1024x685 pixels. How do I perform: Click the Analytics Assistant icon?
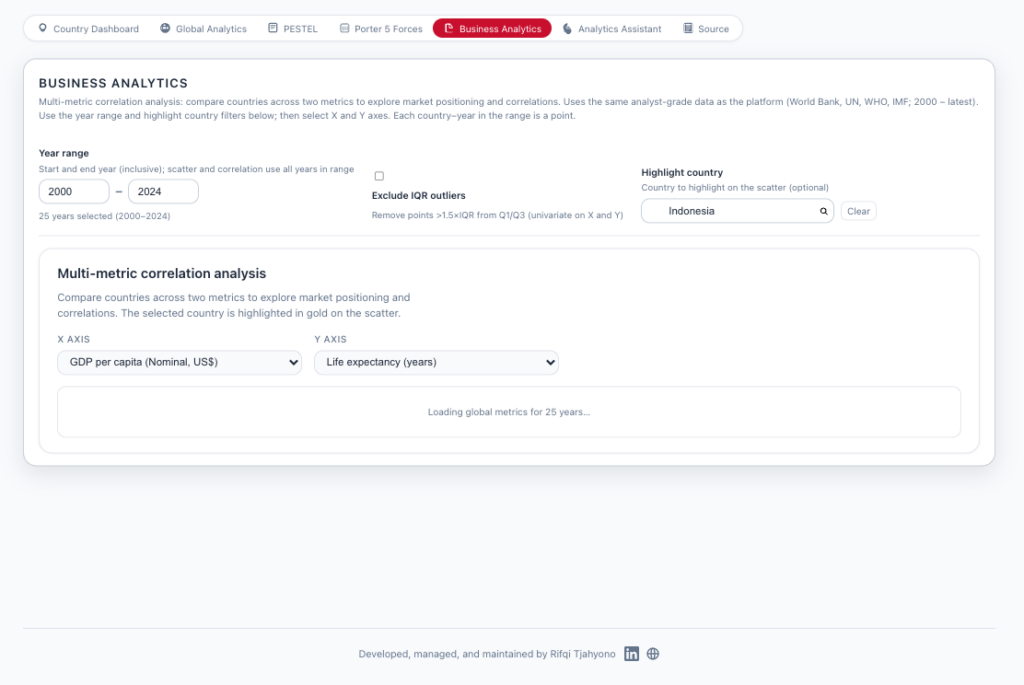point(568,29)
